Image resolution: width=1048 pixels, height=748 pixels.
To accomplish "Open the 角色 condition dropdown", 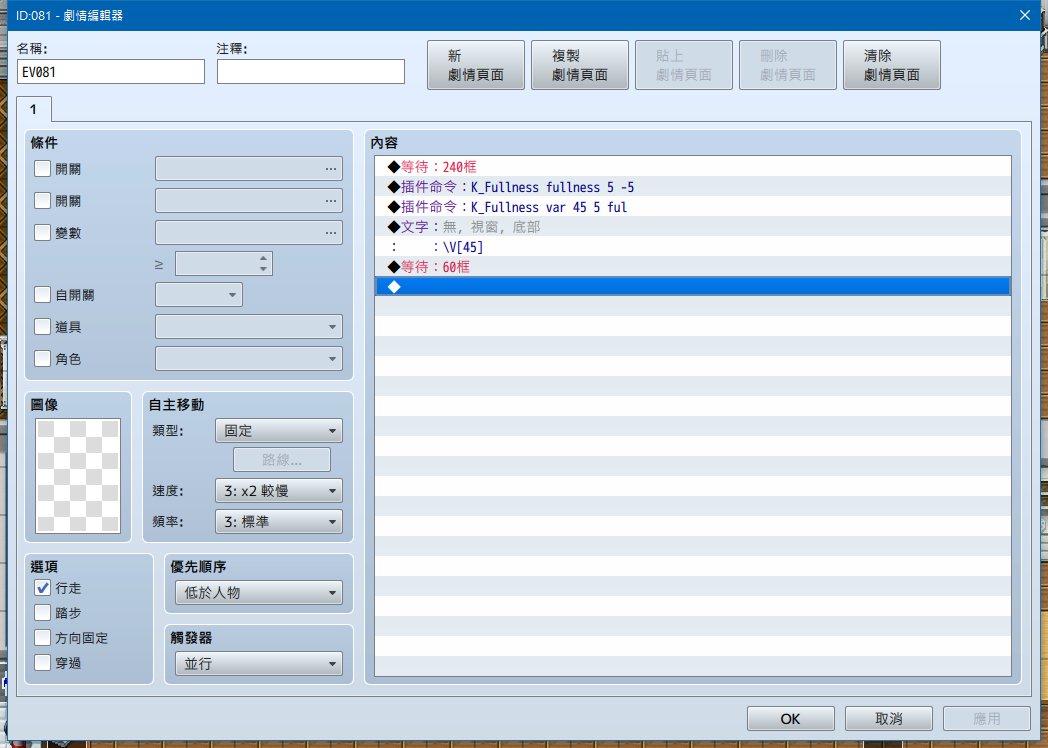I will 249,359.
